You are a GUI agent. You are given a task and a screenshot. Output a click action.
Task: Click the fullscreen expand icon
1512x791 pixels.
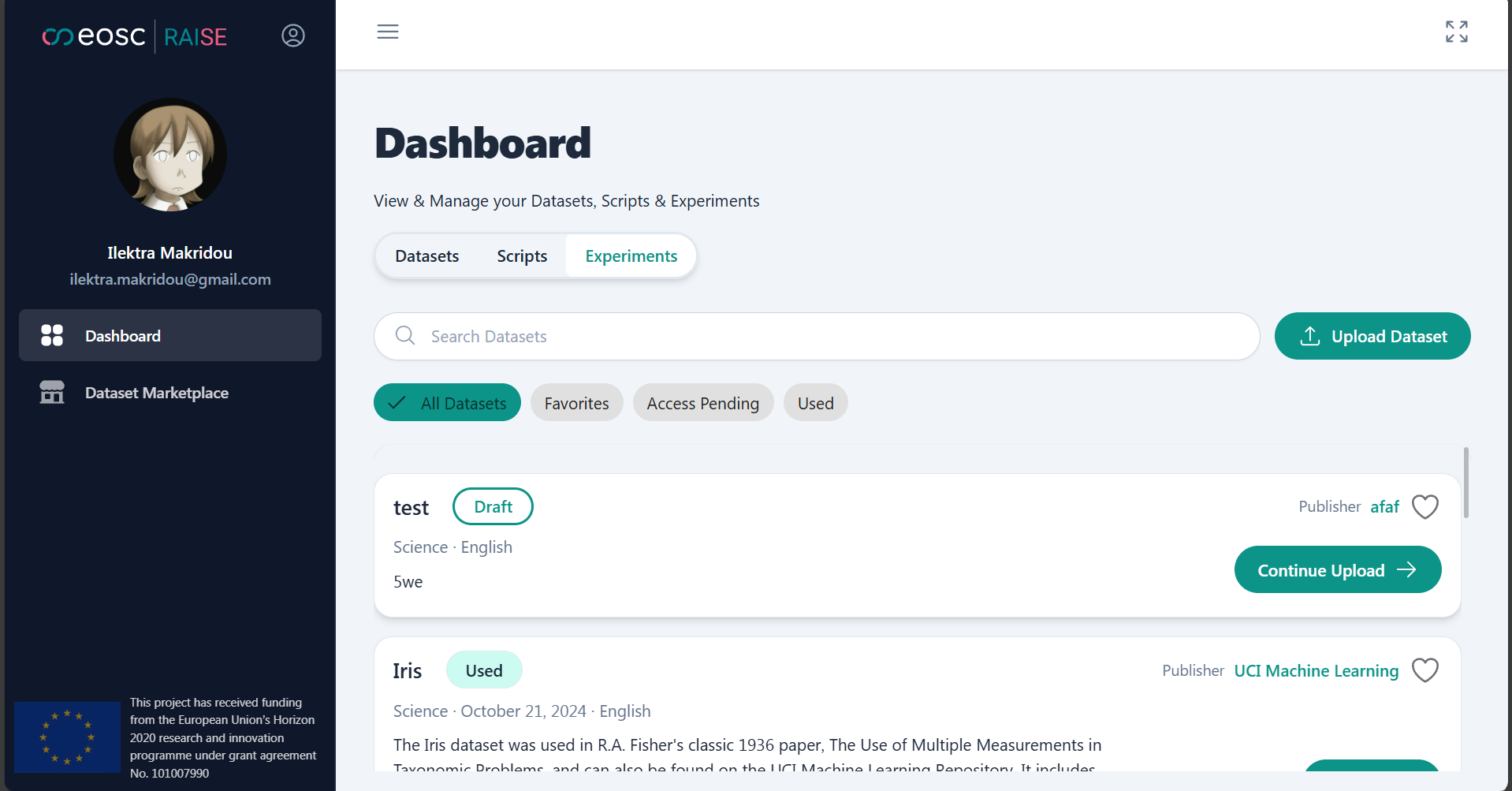tap(1456, 32)
